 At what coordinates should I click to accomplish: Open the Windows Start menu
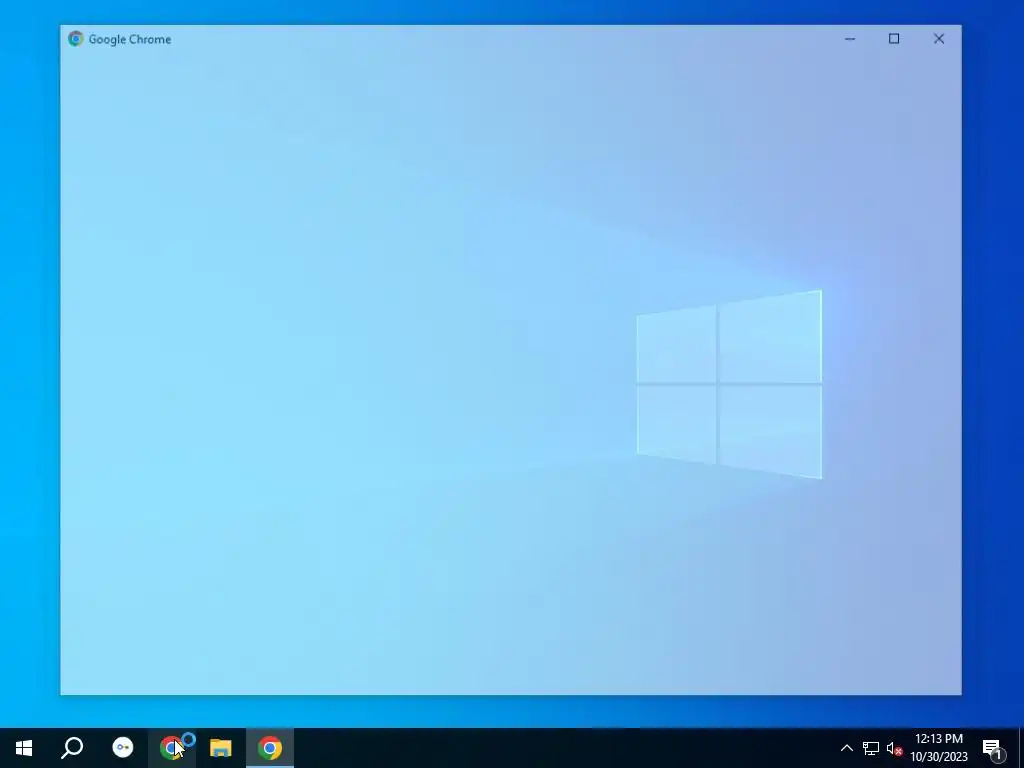click(24, 748)
